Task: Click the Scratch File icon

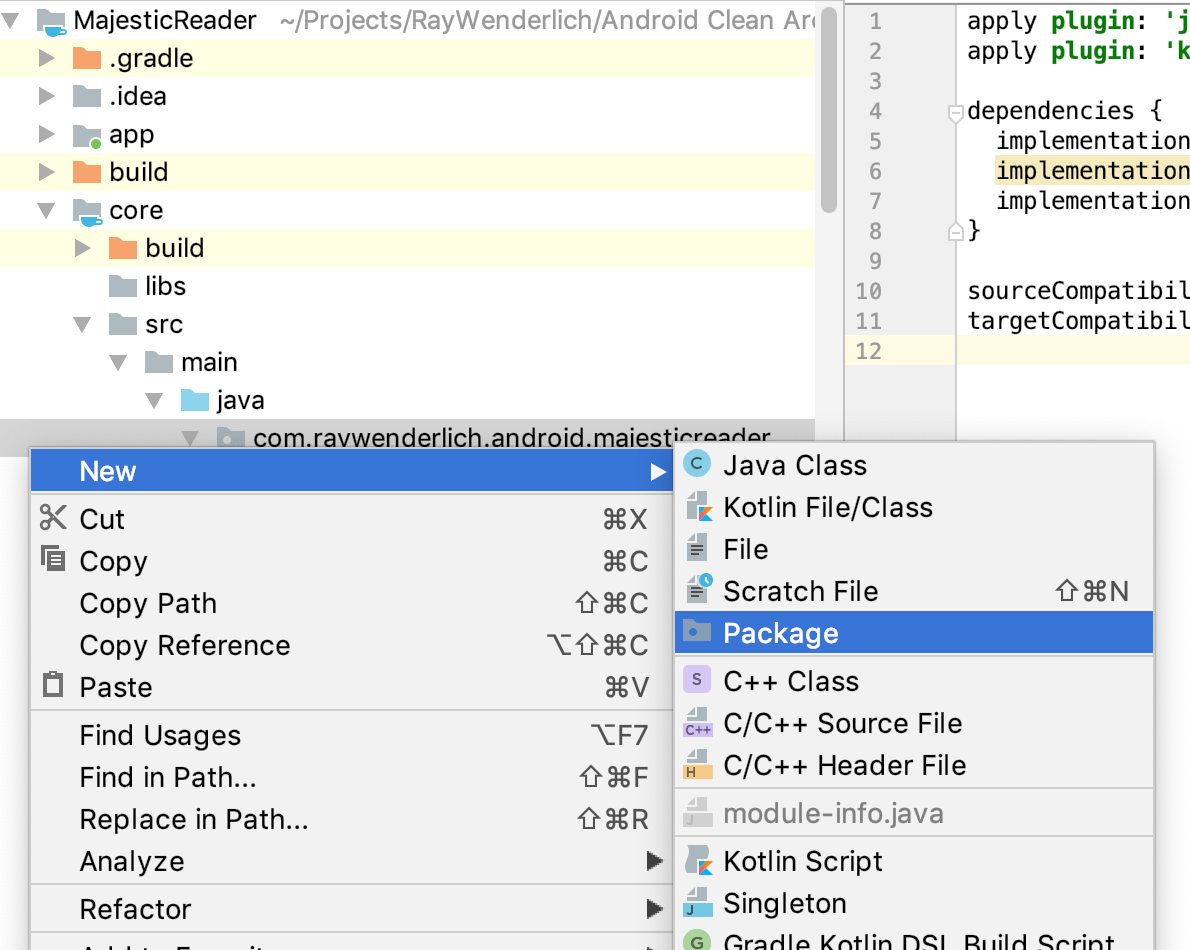Action: (x=698, y=590)
